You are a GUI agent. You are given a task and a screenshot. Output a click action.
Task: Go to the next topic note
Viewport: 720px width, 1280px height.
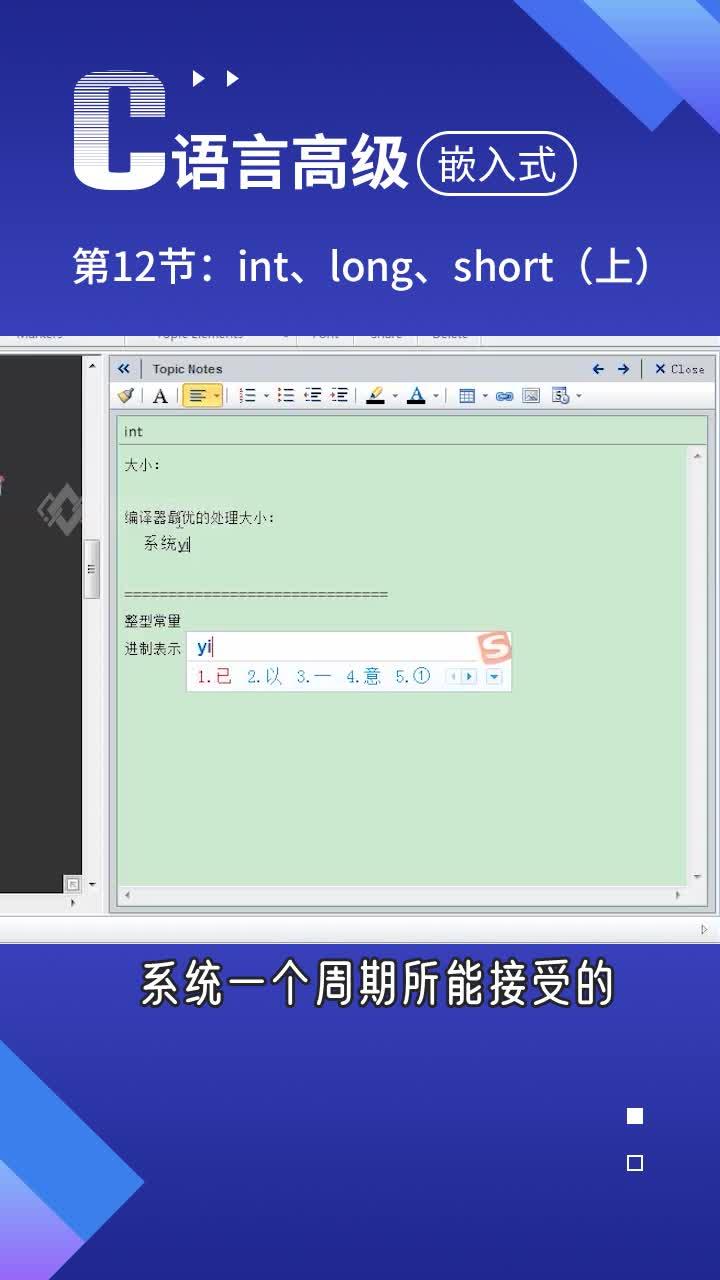623,369
